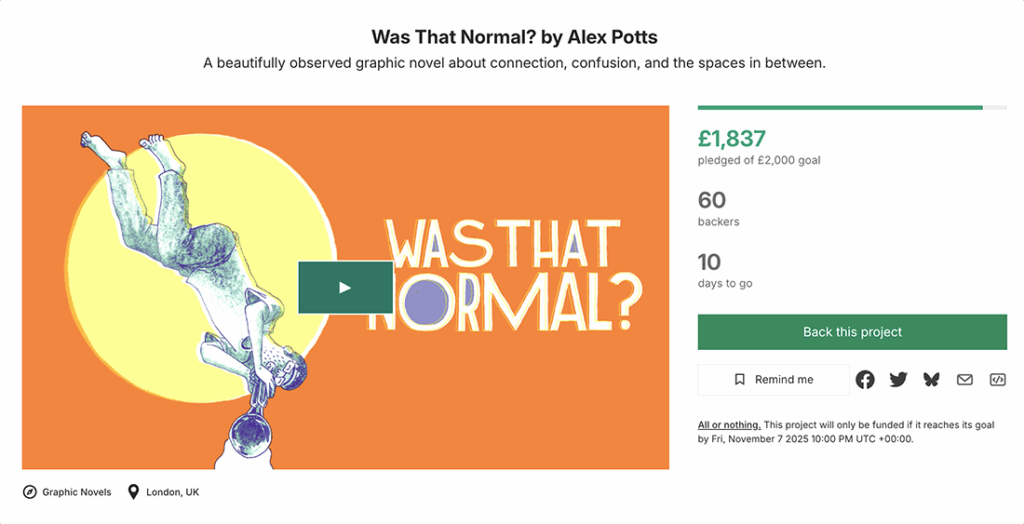Click the compass icon beside Graphic Novels
Image resolution: width=1024 pixels, height=524 pixels.
[30, 492]
